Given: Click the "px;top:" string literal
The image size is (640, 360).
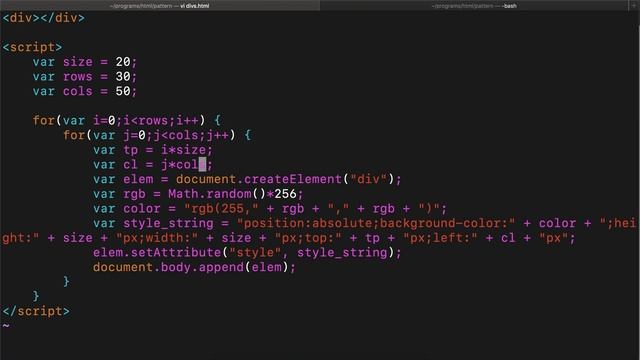Looking at the screenshot, I should tap(308, 238).
